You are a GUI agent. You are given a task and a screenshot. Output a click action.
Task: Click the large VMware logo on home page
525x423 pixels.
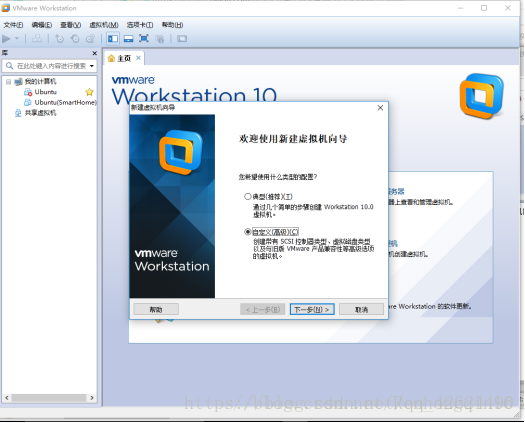tap(481, 96)
